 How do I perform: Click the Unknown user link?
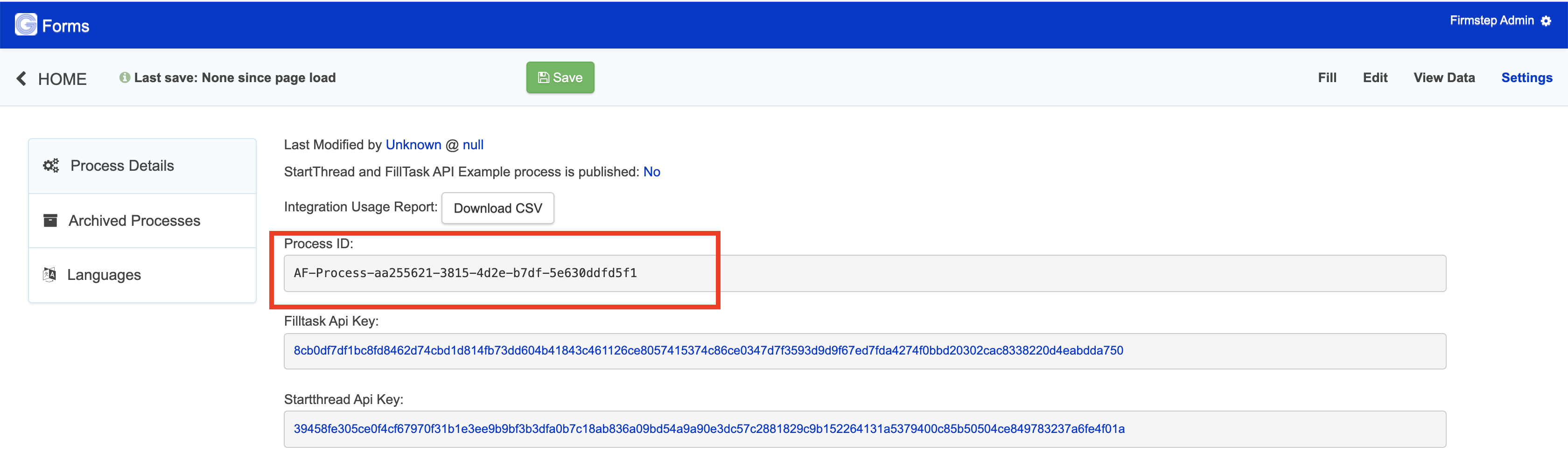[x=413, y=145]
